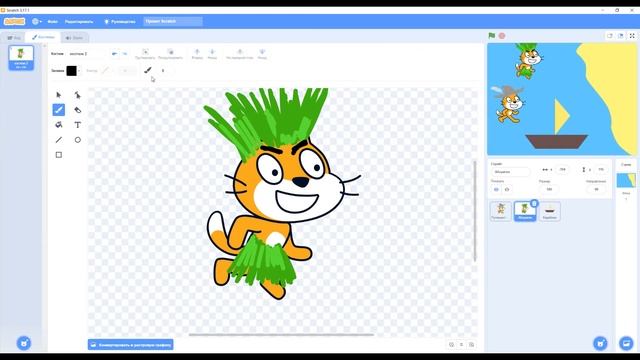The image size is (640, 360).
Task: Enter full screen stage mode
Action: point(632,36)
